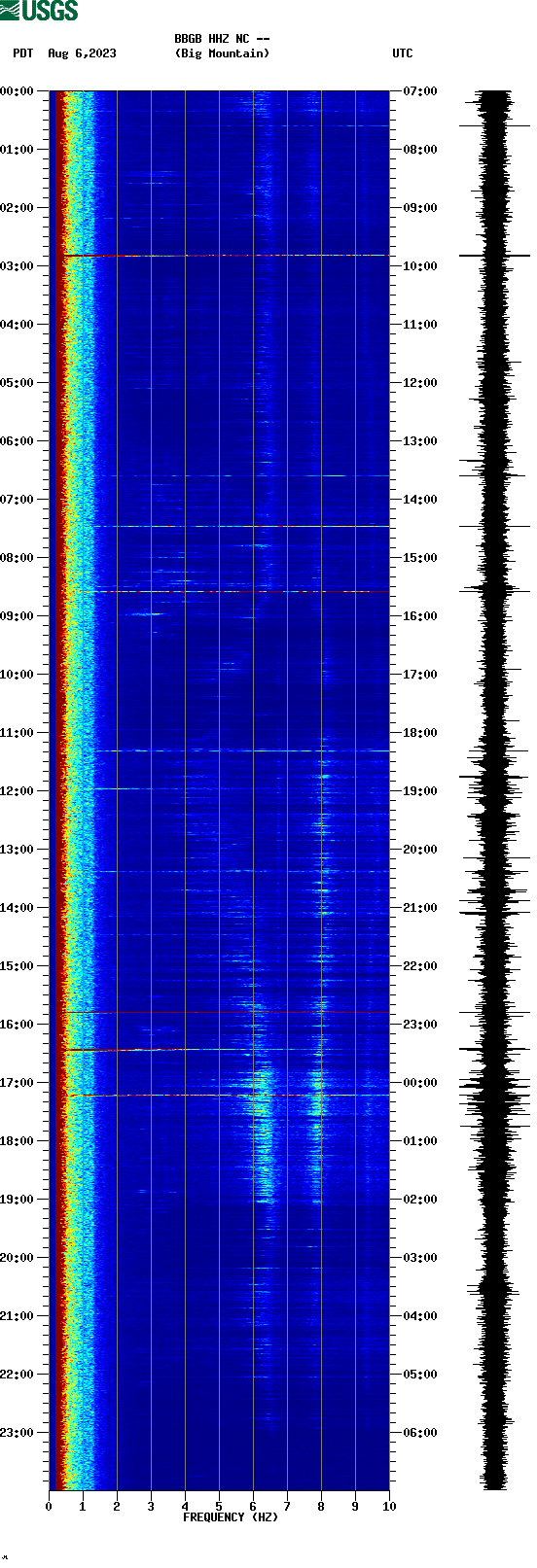Click the '16:00' UTC time label
This screenshot has height=1568, width=537.
point(420,616)
